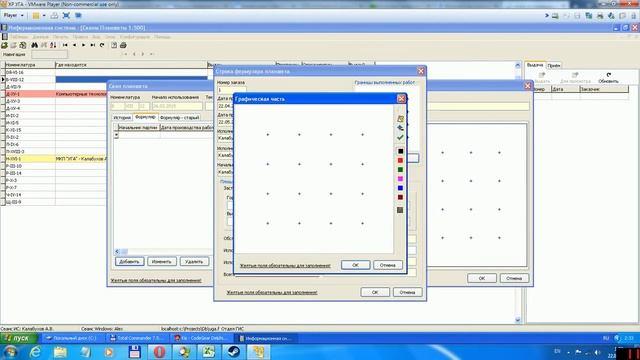Image resolution: width=640 pixels, height=360 pixels.
Task: Click the Где находится column header
Action: point(131,64)
